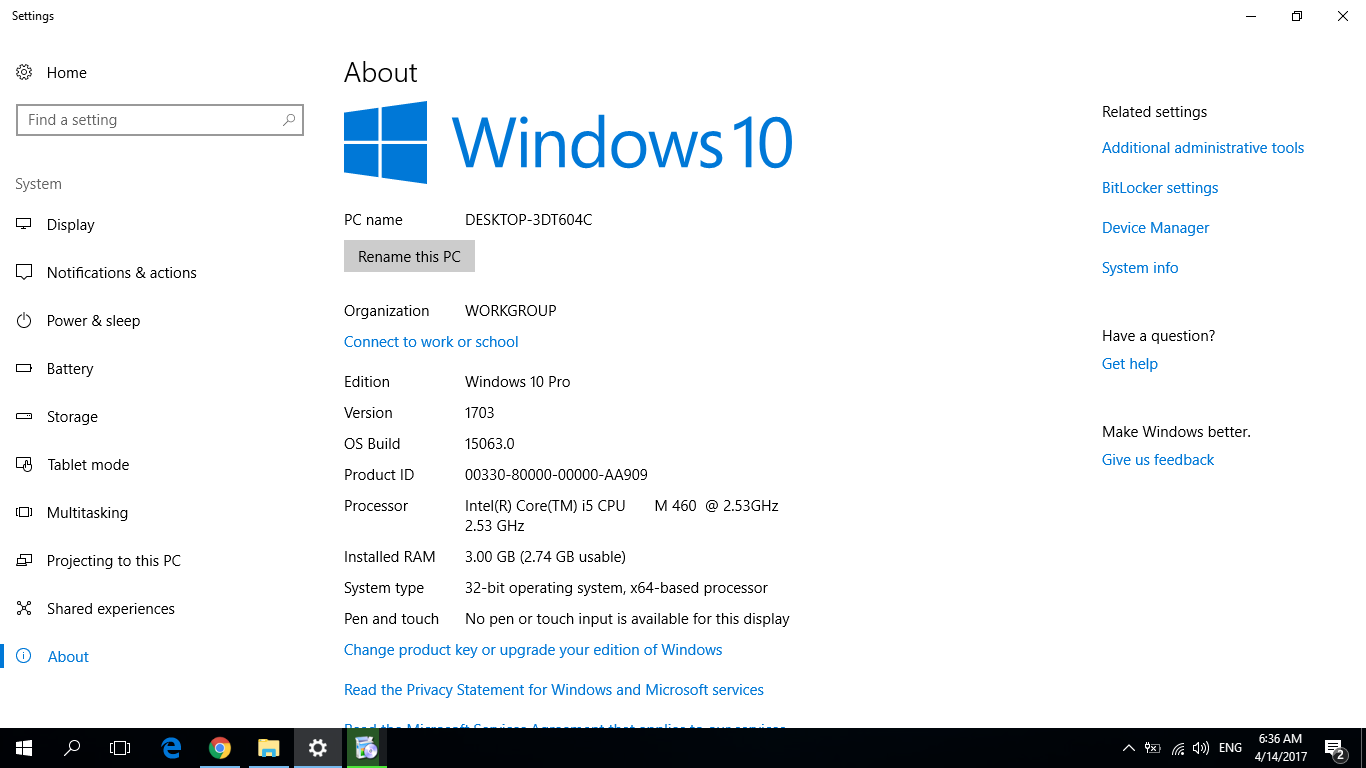Open Action Center notifications icon
The image size is (1366, 768).
point(1335,748)
